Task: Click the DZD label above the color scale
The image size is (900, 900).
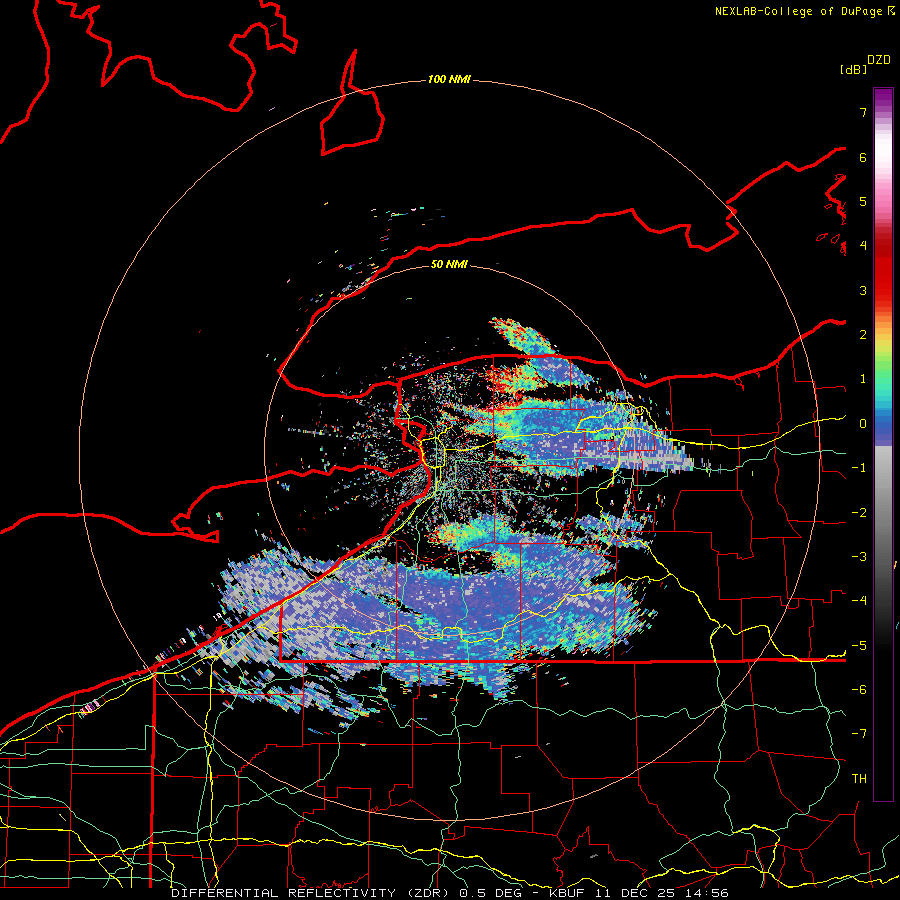Action: (879, 60)
